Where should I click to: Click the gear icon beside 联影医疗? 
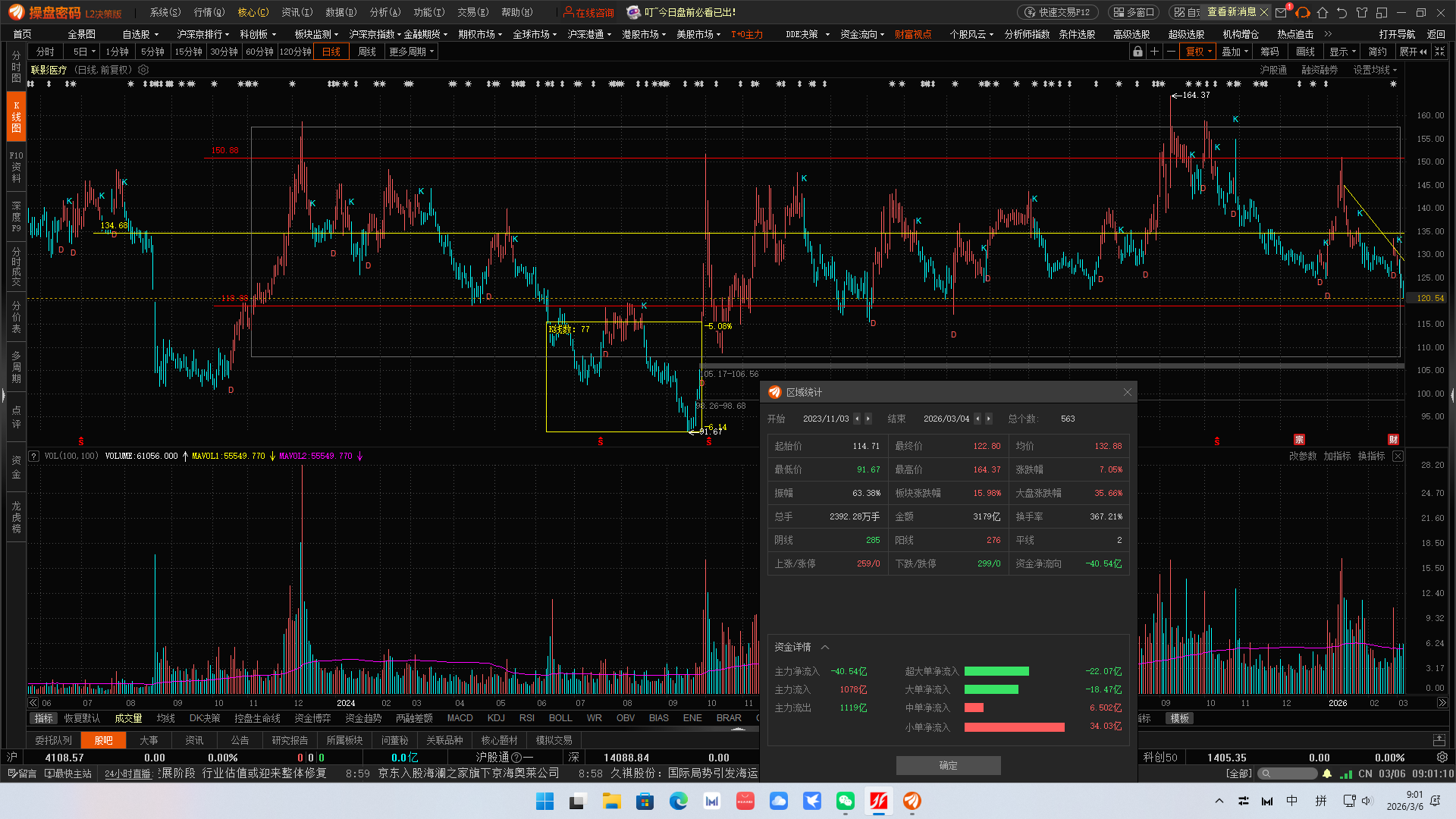[x=143, y=70]
